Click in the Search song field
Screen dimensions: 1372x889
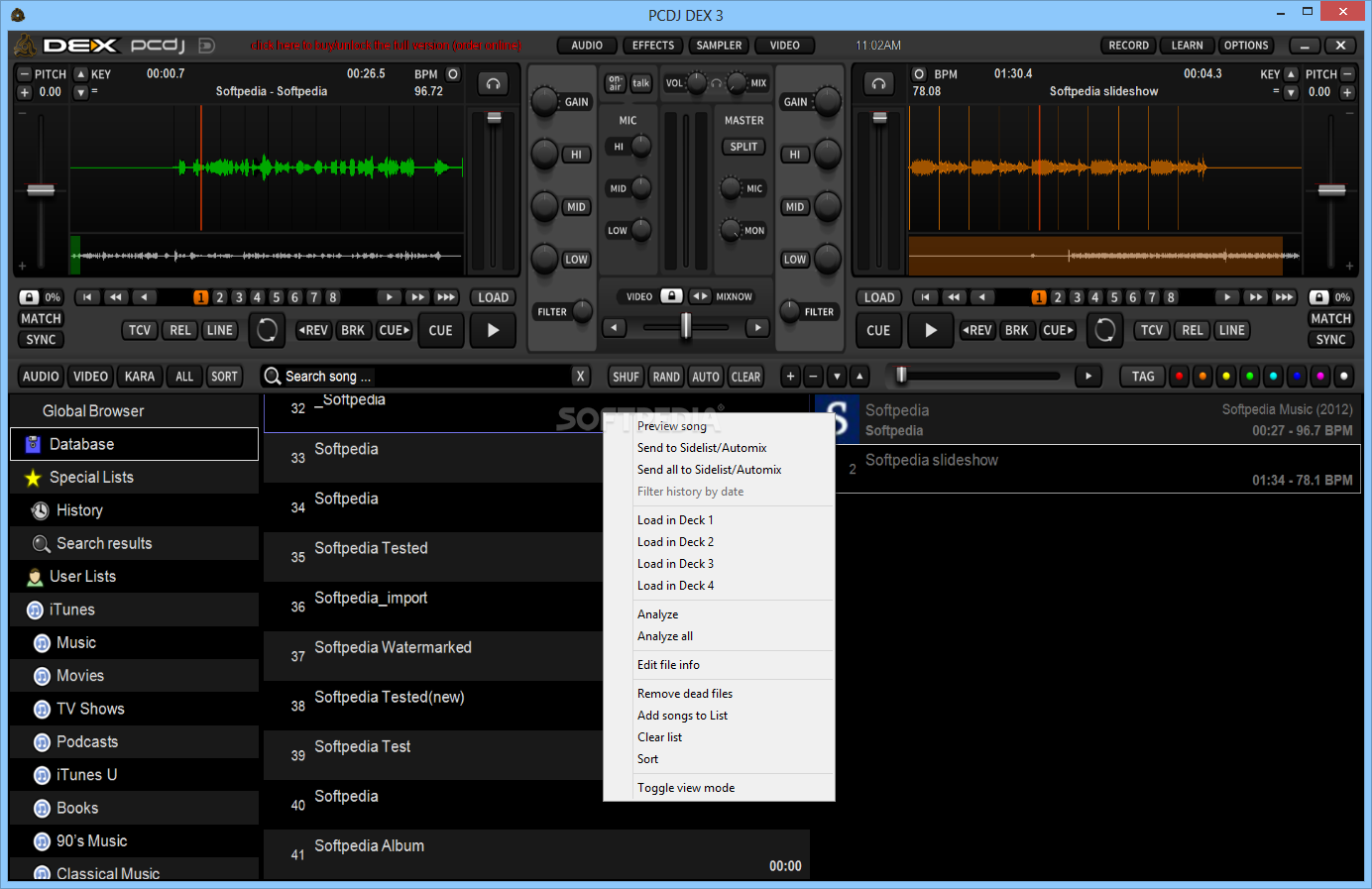click(x=426, y=377)
